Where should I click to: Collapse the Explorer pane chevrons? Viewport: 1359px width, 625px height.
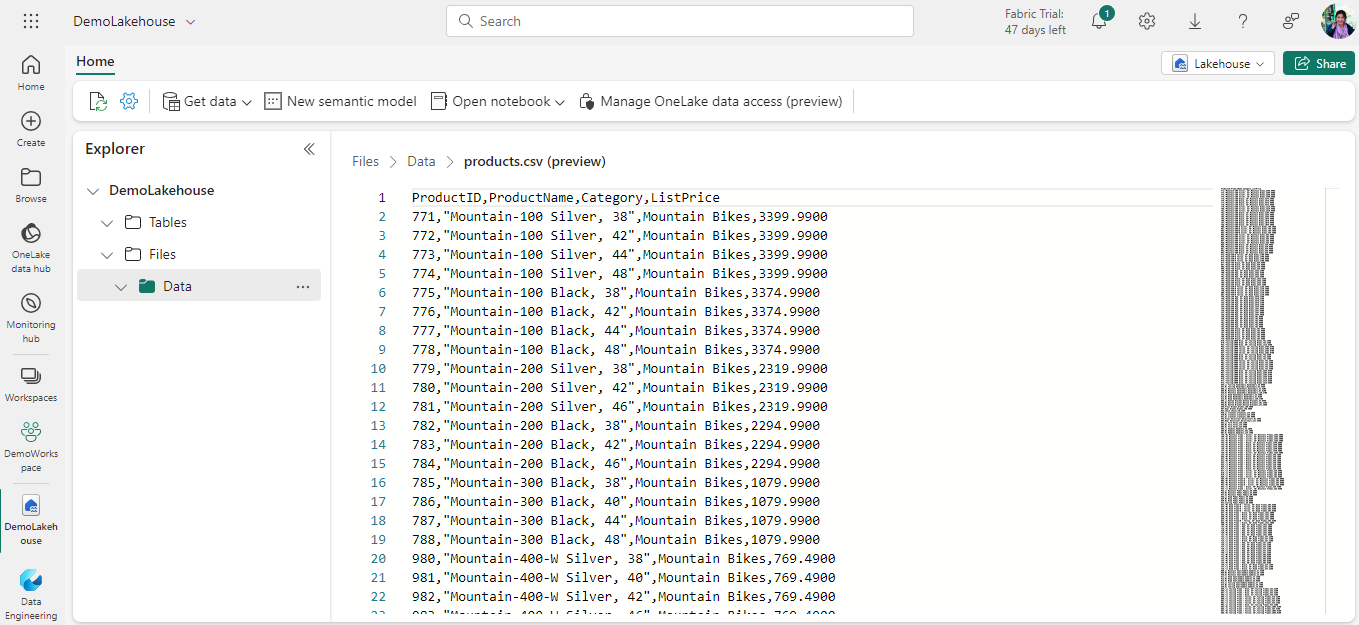[309, 149]
